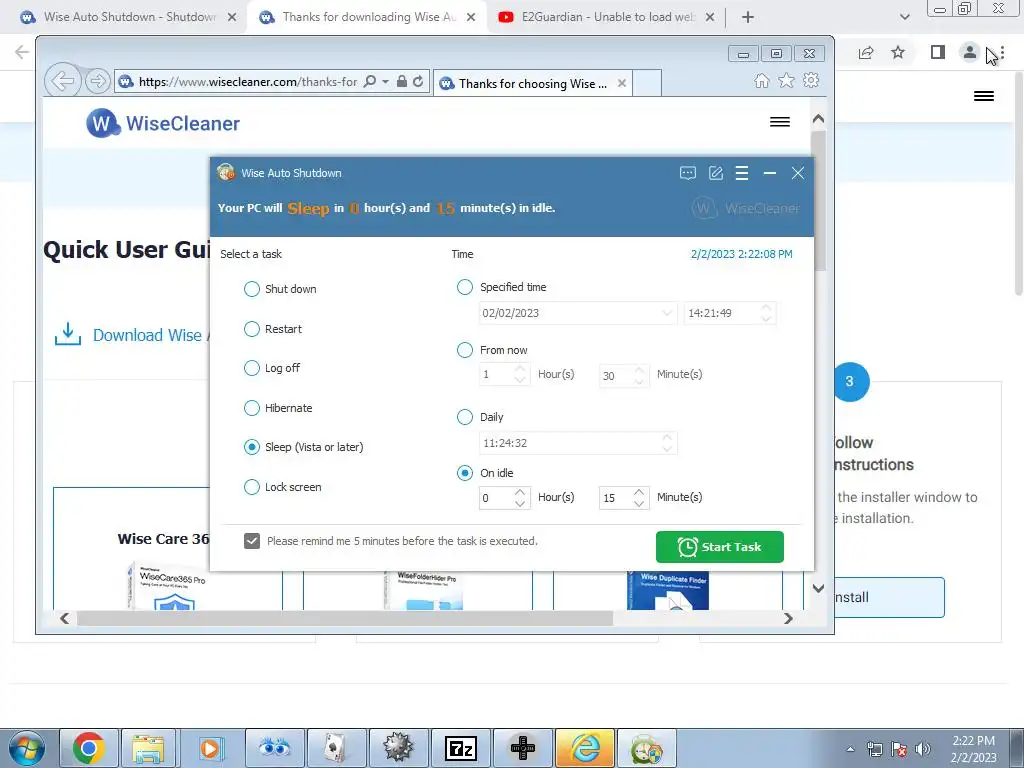The height and width of the screenshot is (768, 1024).
Task: Click the IE address bar URL
Action: click(248, 82)
